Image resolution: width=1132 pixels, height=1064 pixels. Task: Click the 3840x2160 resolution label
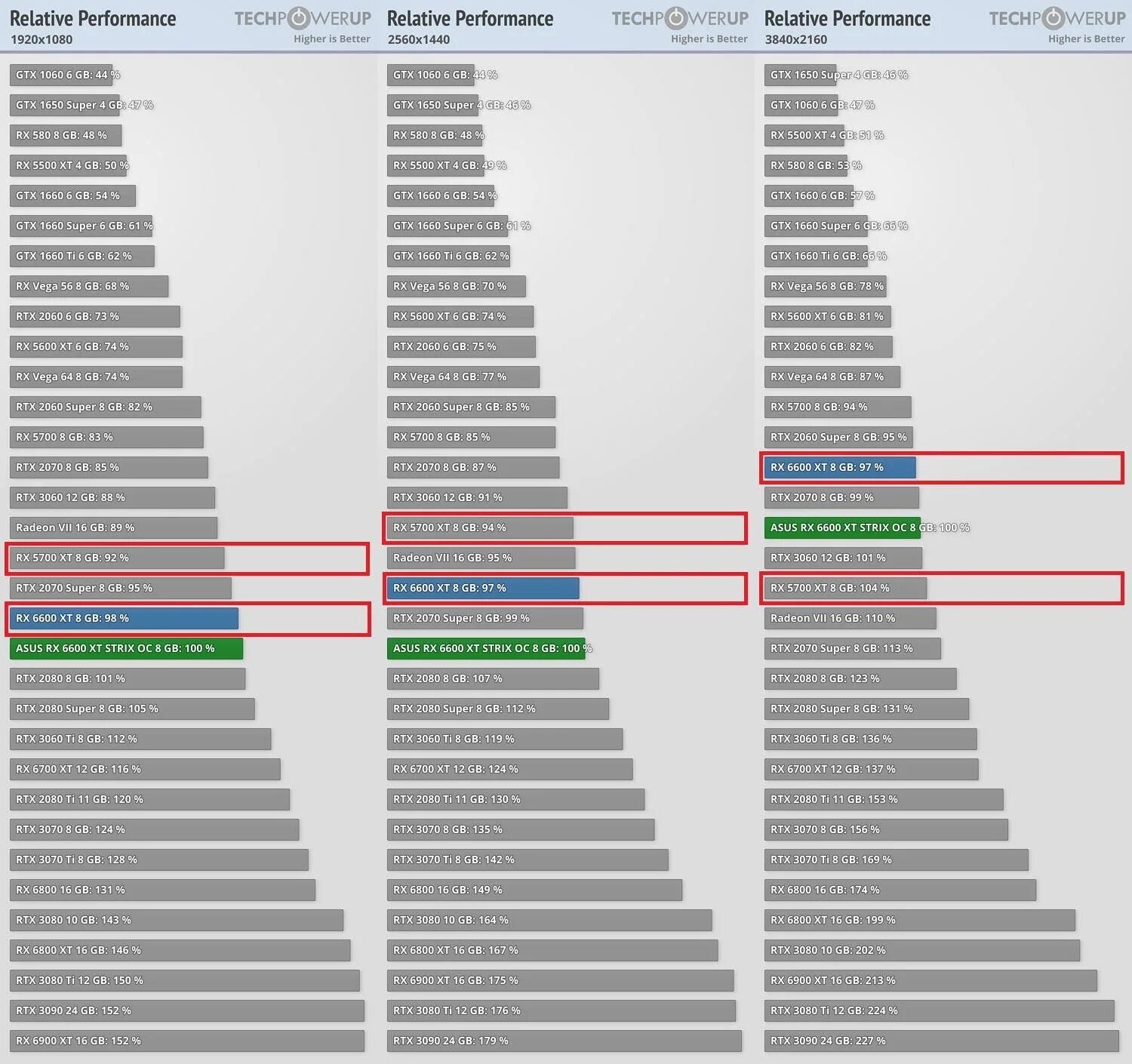796,39
